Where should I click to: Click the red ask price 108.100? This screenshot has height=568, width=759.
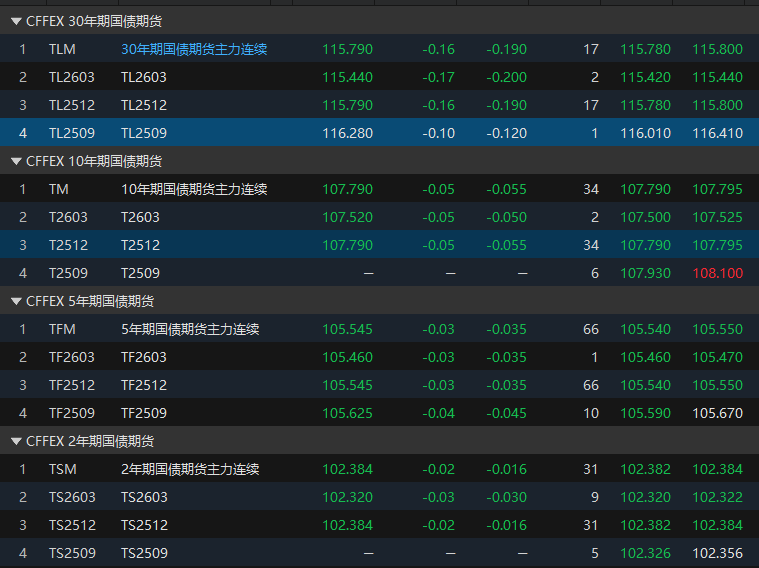(717, 273)
